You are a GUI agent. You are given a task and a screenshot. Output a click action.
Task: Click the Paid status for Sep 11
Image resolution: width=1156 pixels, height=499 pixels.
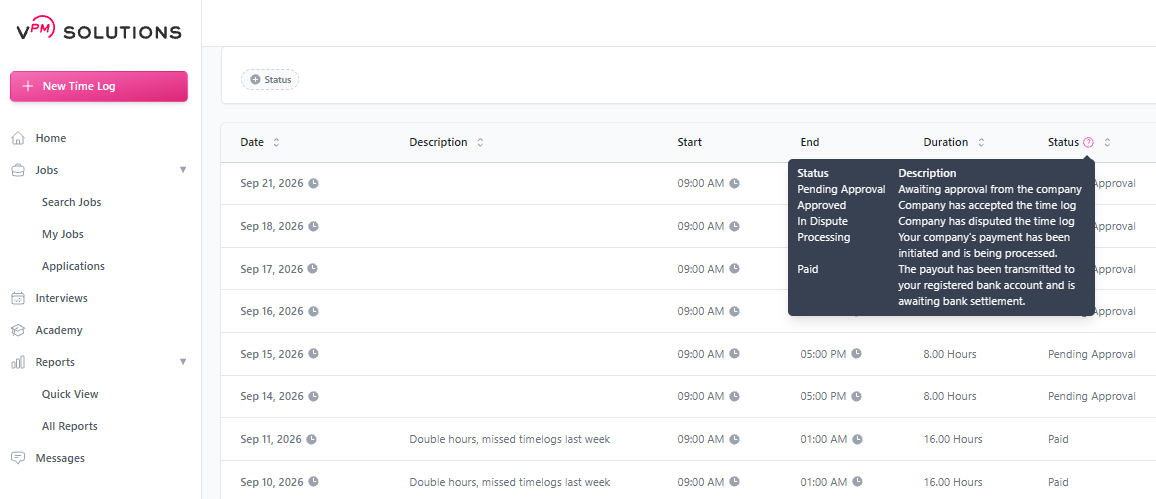click(1058, 439)
